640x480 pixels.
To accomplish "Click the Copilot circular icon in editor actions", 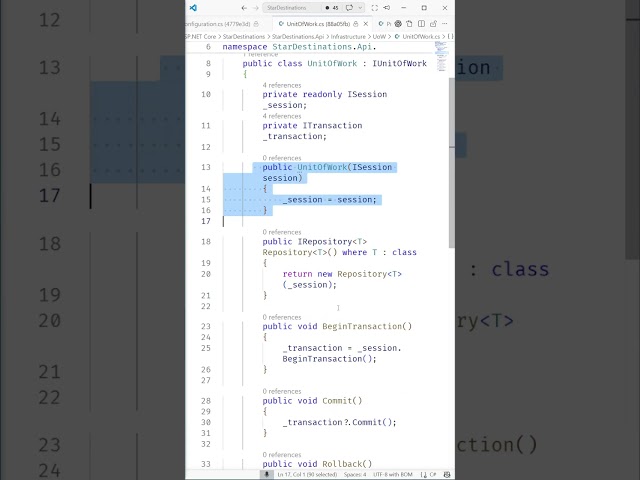I will (x=398, y=24).
